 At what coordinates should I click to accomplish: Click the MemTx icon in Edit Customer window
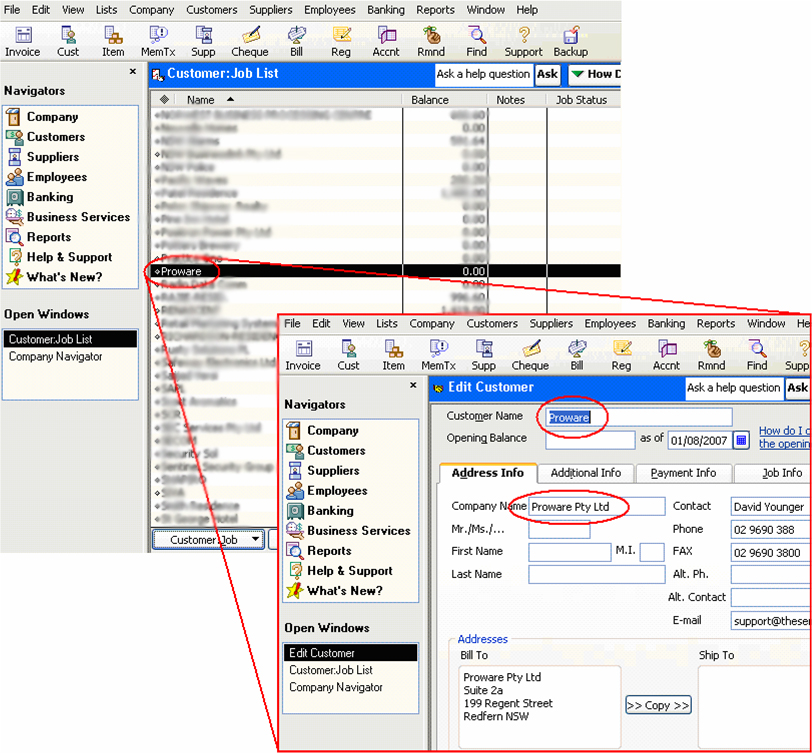coord(439,354)
